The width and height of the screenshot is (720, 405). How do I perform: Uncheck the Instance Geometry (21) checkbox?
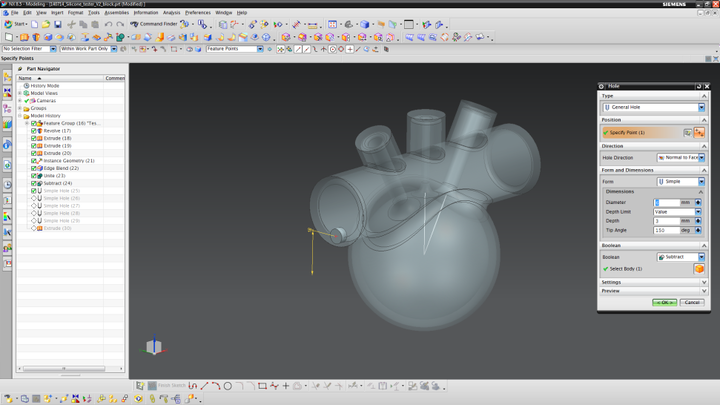[34, 161]
